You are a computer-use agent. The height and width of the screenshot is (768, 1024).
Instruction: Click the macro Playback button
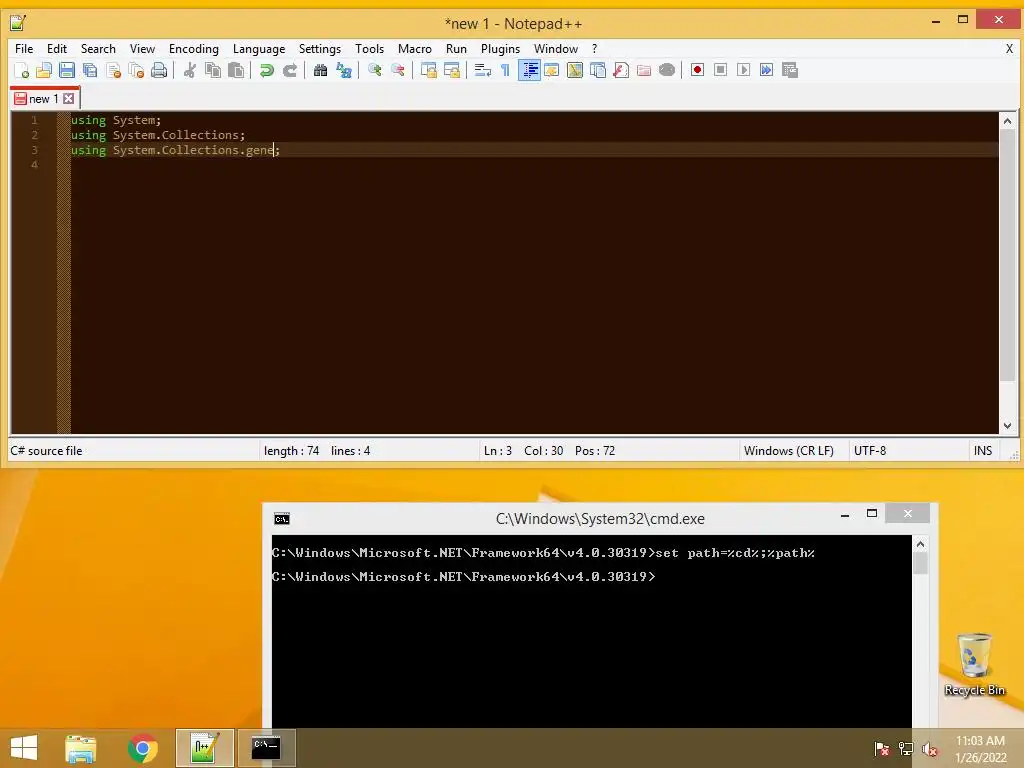coord(743,70)
